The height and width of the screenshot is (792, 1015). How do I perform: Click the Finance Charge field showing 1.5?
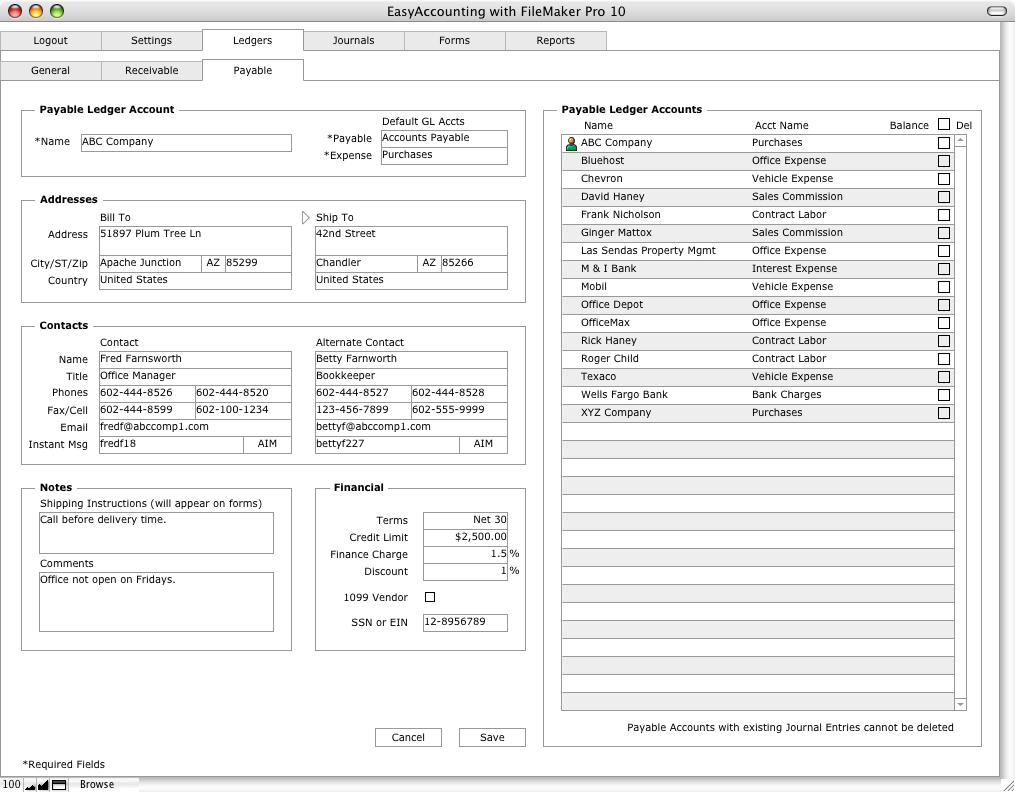[x=465, y=555]
